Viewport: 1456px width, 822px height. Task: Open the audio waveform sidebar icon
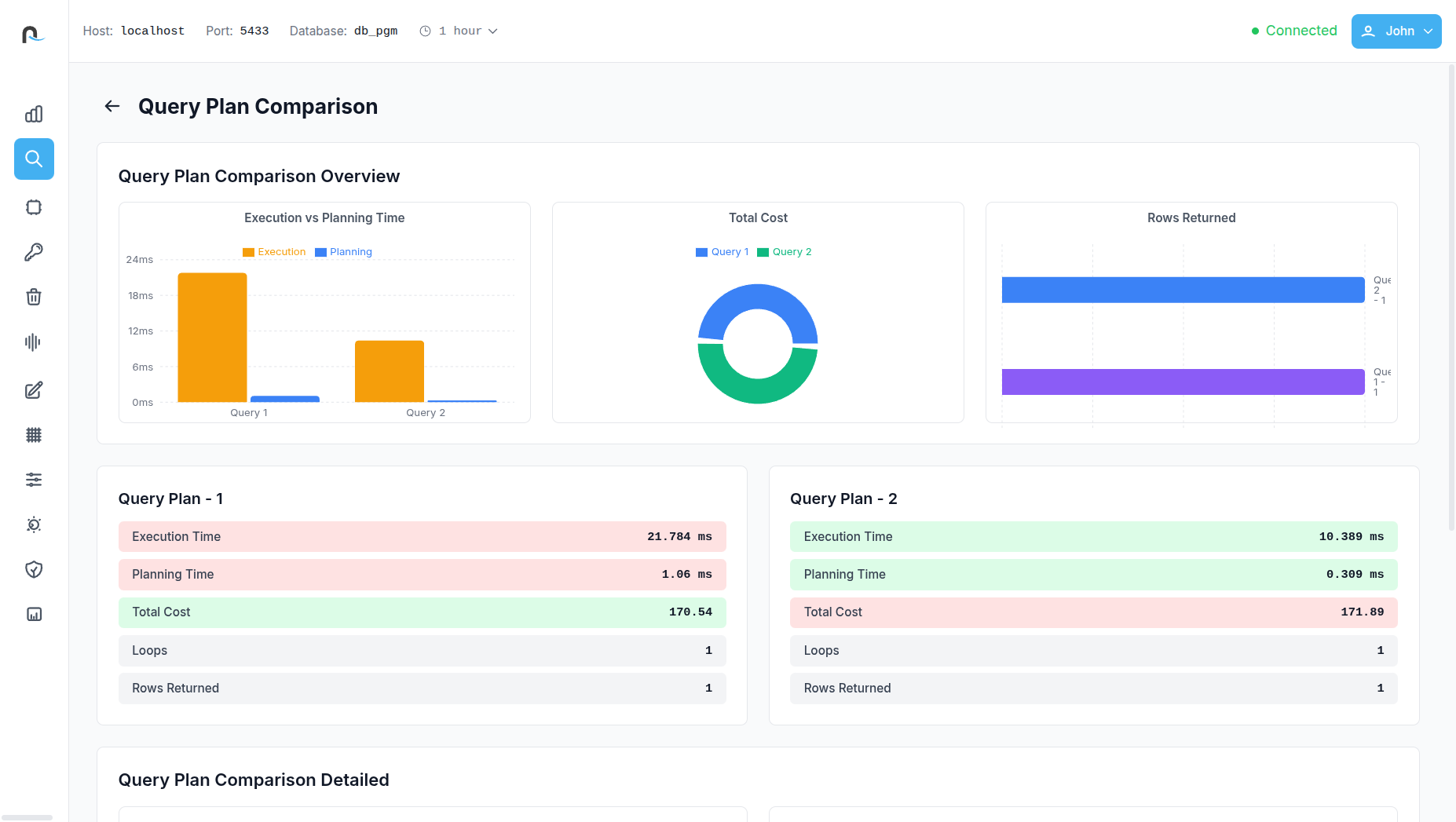pyautogui.click(x=34, y=342)
